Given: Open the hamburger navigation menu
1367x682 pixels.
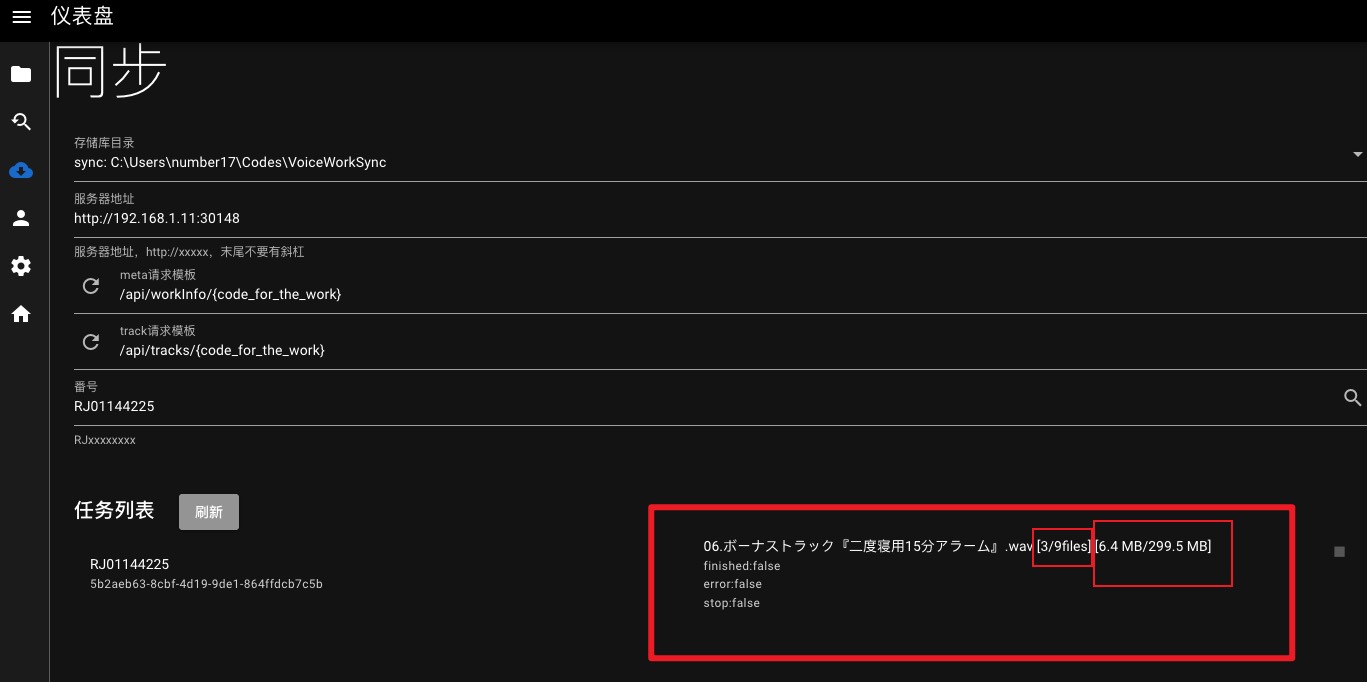Looking at the screenshot, I should pos(21,17).
